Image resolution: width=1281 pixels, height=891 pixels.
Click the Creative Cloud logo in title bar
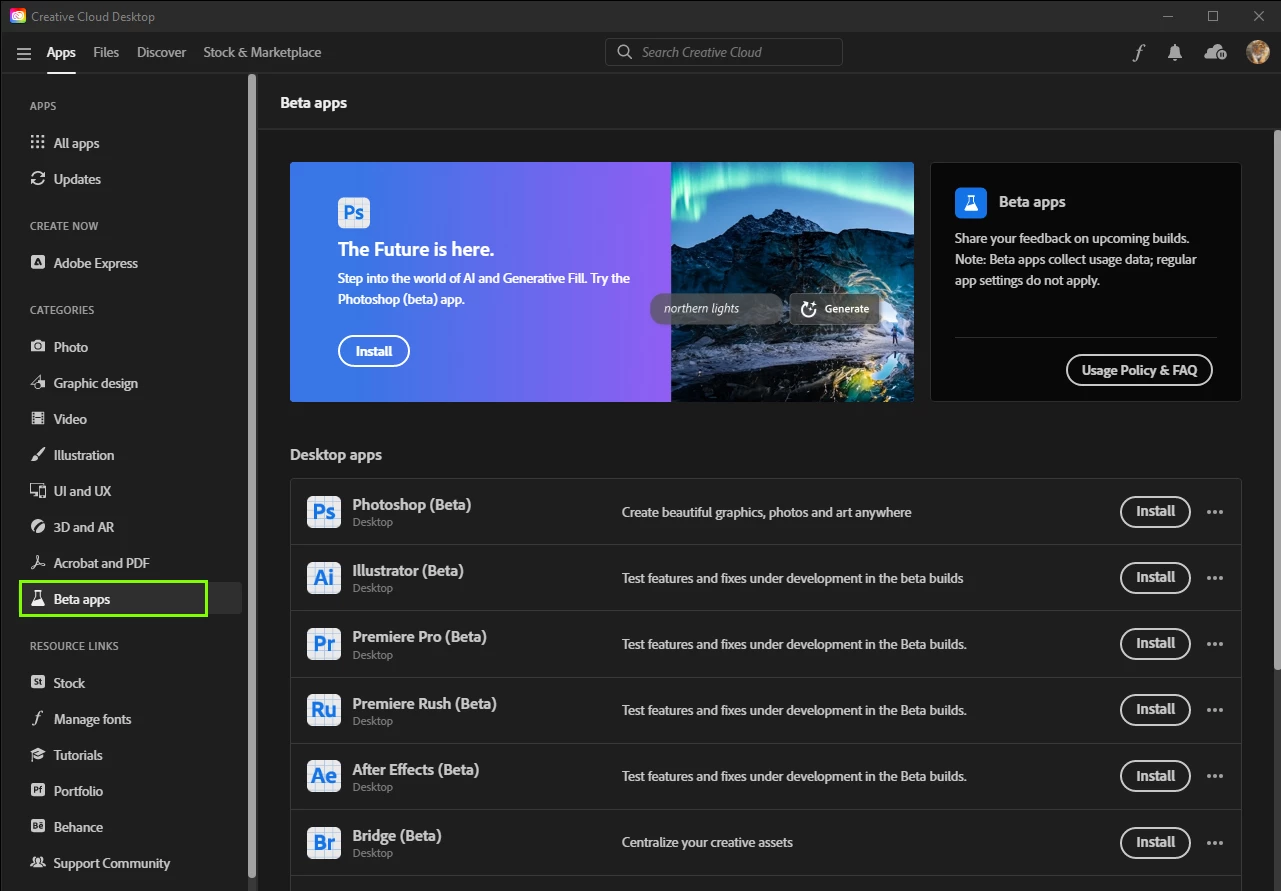point(17,16)
